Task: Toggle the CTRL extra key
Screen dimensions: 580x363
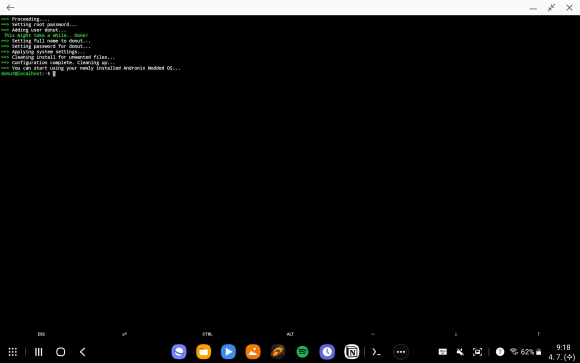Action: coord(207,334)
